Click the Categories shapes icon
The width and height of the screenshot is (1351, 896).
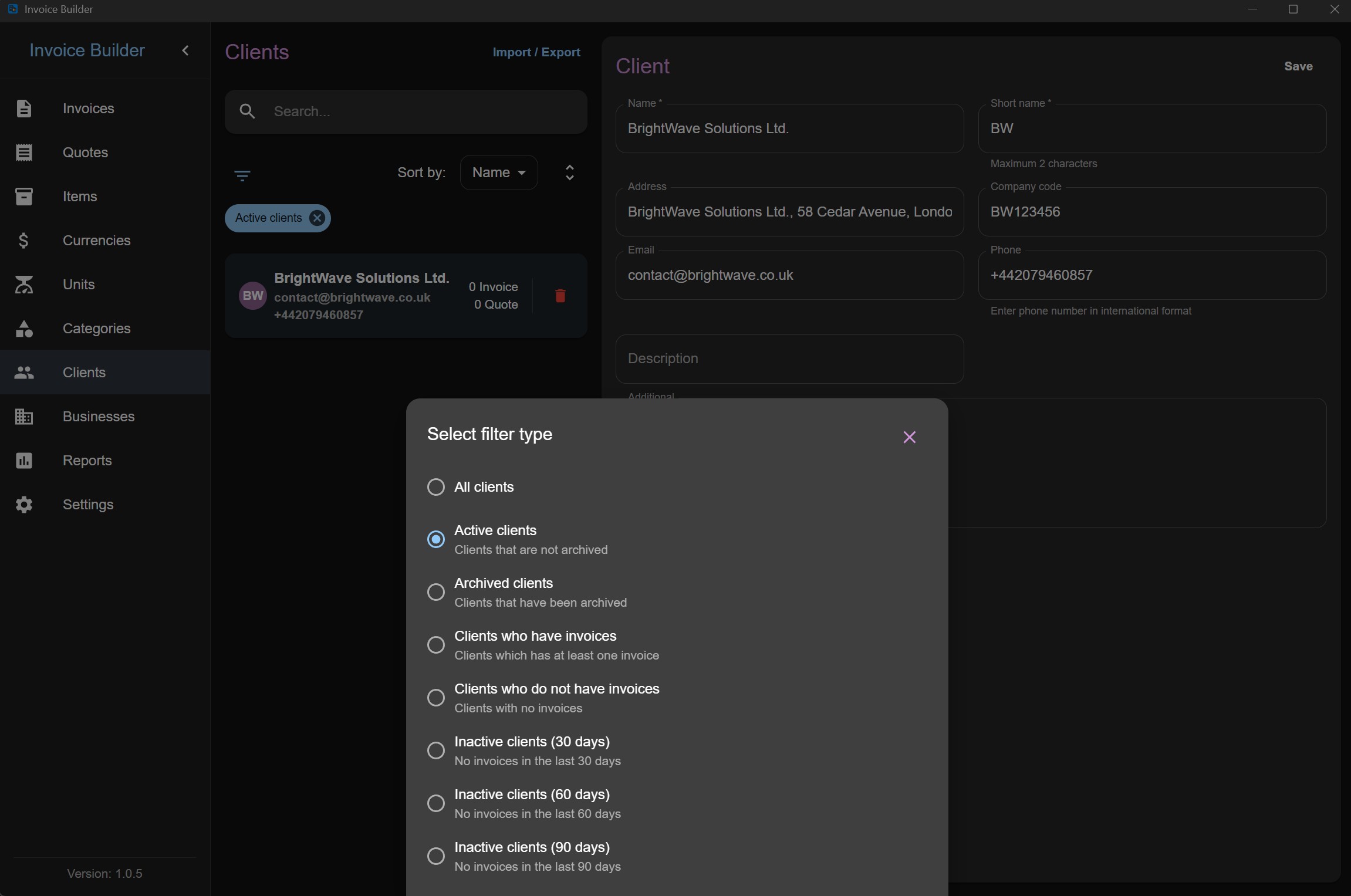tap(24, 329)
